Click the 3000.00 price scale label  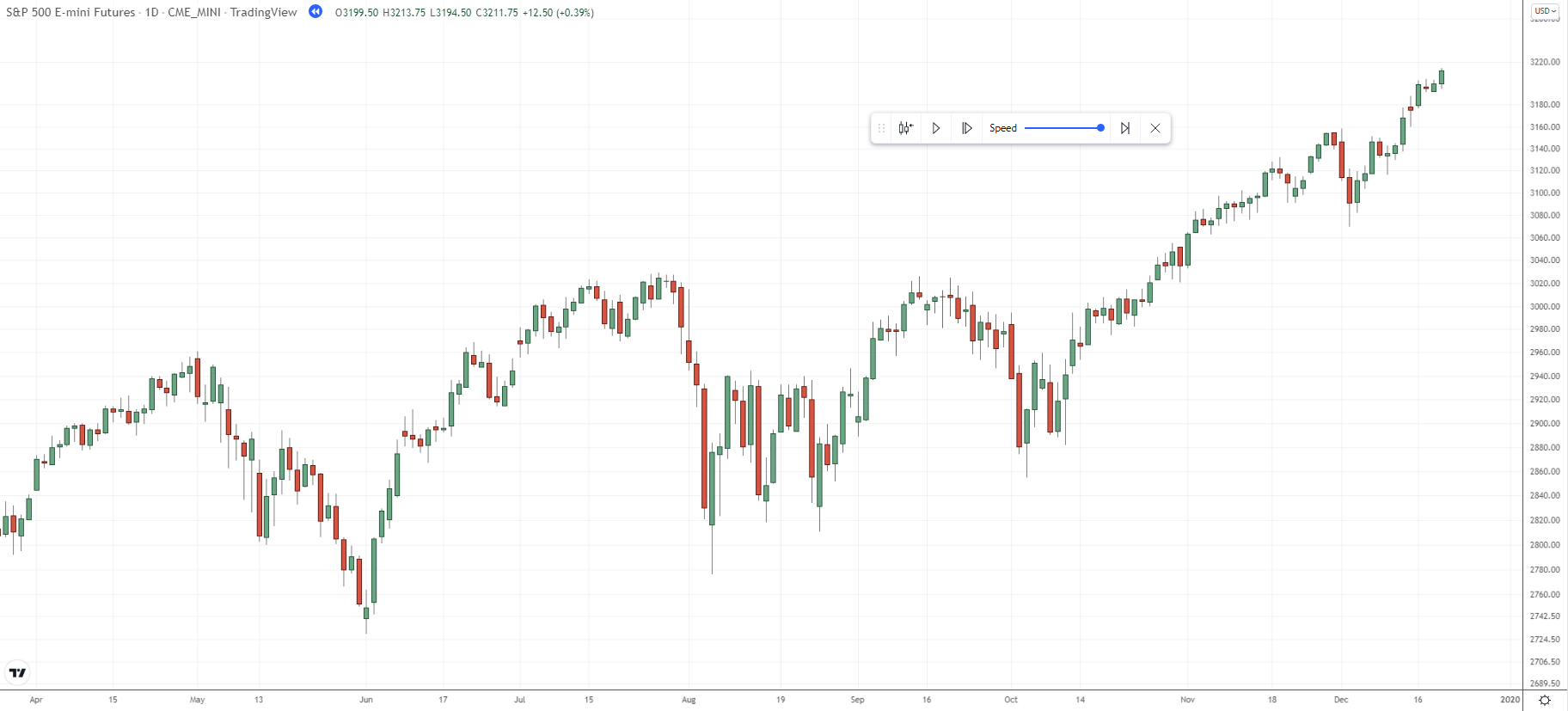pyautogui.click(x=1545, y=306)
